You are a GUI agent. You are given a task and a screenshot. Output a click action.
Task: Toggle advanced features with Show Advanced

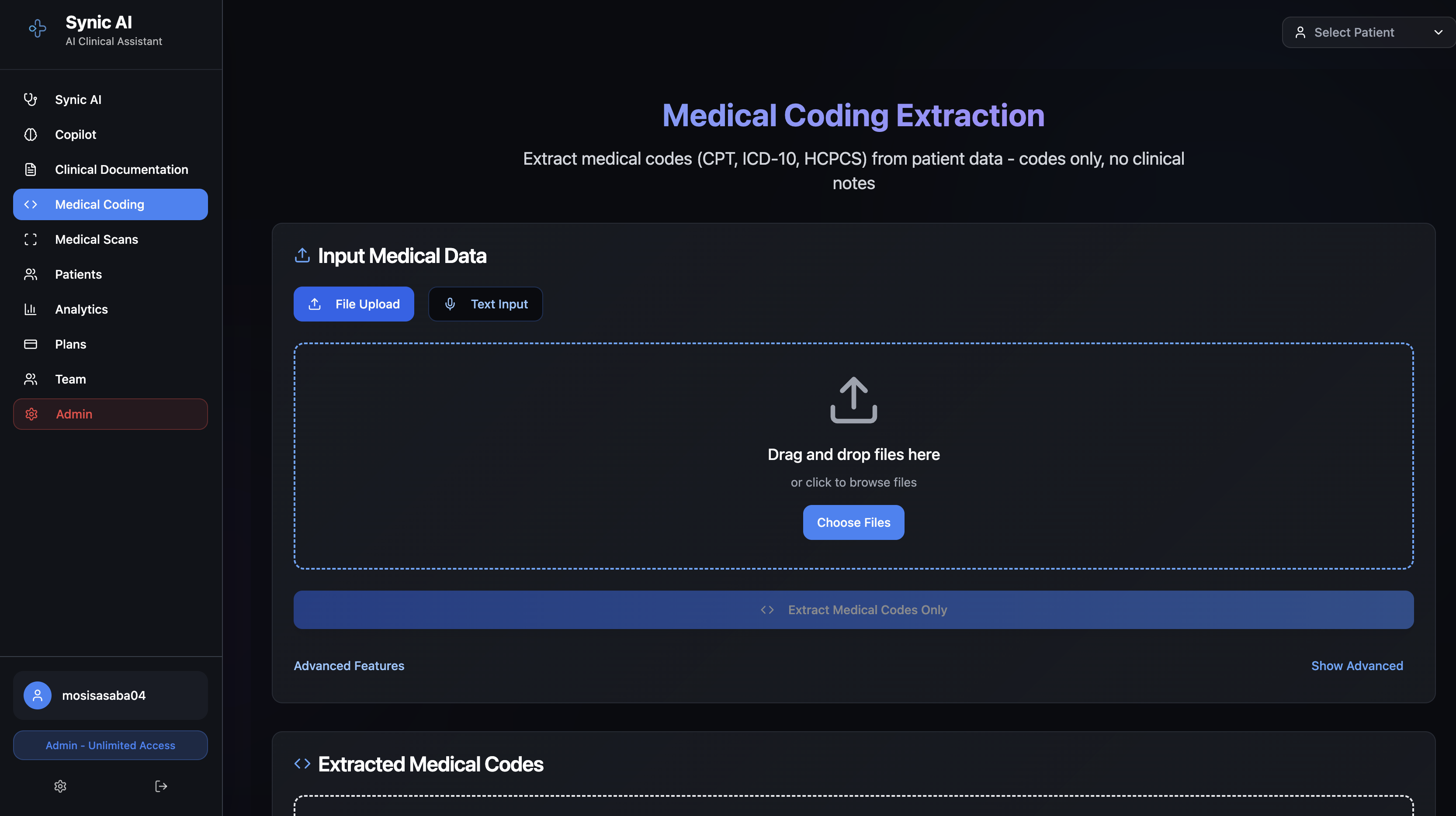pos(1357,665)
